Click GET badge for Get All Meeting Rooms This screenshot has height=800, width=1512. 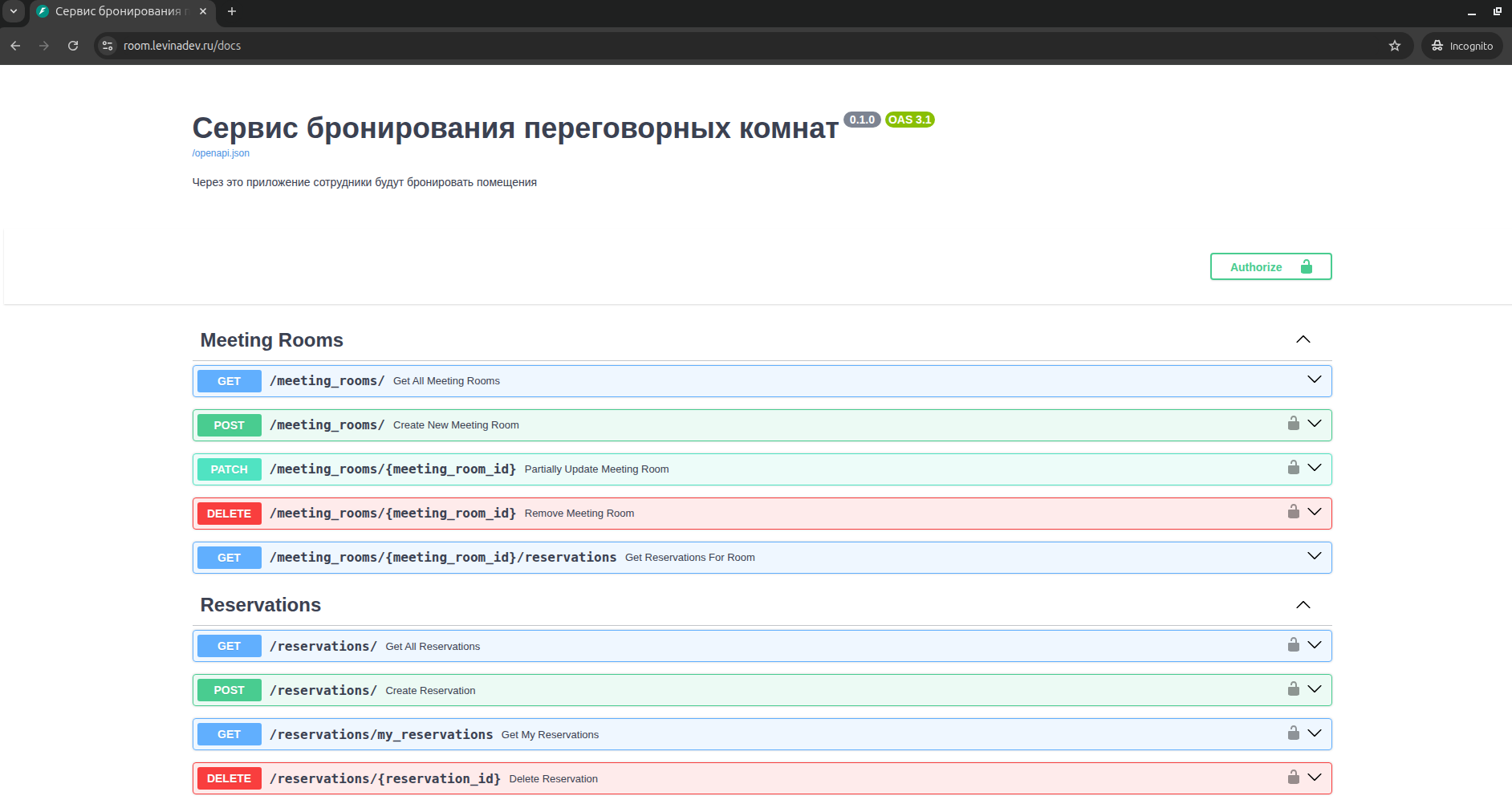point(230,381)
